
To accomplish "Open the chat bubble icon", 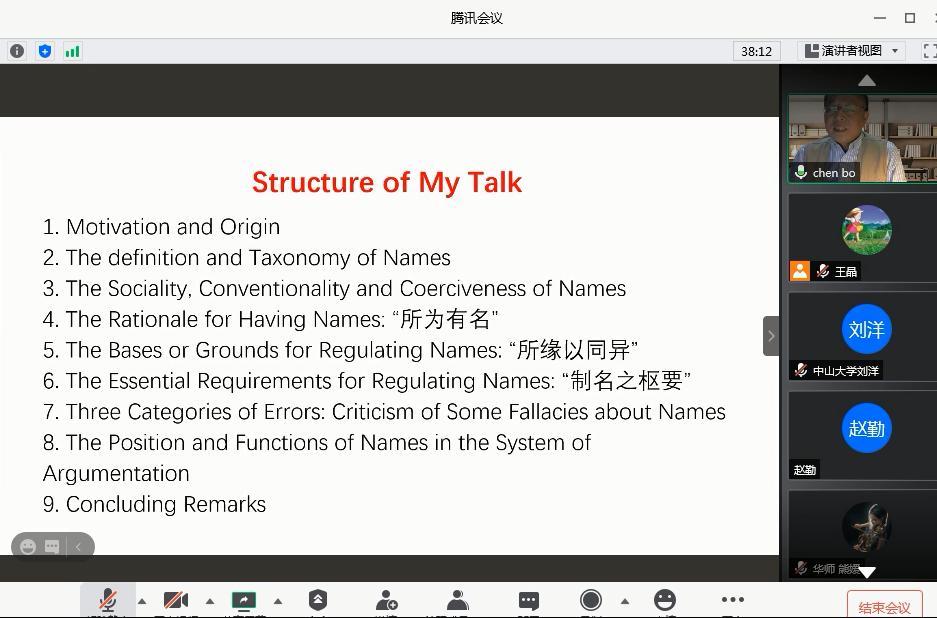I will pyautogui.click(x=529, y=600).
